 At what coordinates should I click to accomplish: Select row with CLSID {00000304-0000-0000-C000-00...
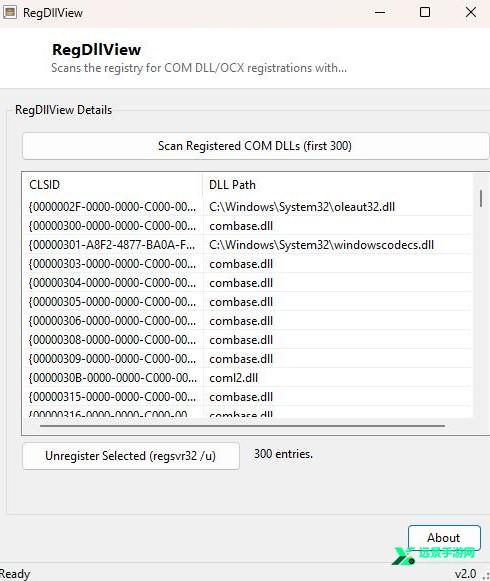pyautogui.click(x=247, y=283)
